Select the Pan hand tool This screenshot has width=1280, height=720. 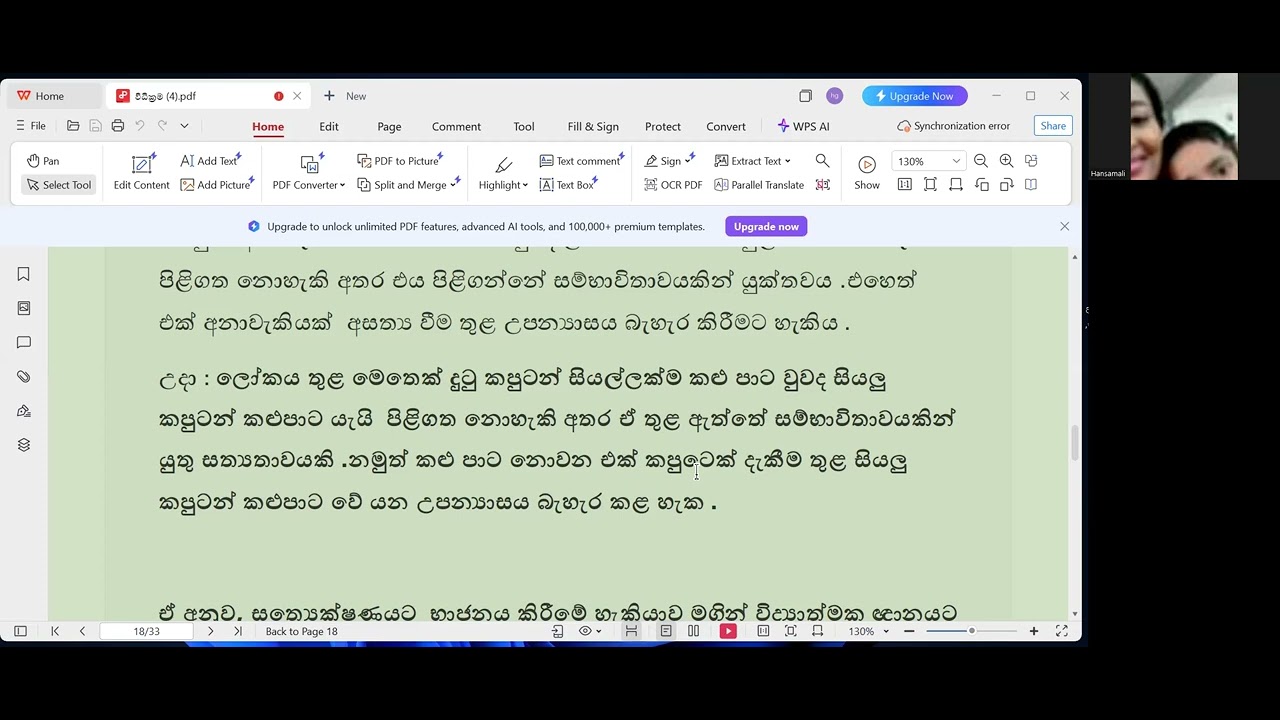click(x=43, y=161)
